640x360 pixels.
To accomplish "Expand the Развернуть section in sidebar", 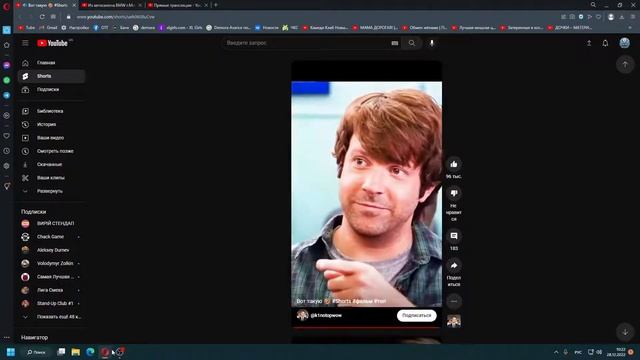I will [x=51, y=191].
